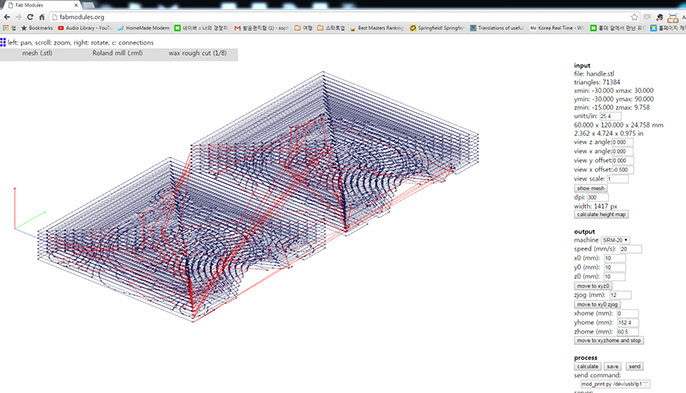Click the move to xy0 zjog button
Viewport: 686px width, 393px height.
597,304
